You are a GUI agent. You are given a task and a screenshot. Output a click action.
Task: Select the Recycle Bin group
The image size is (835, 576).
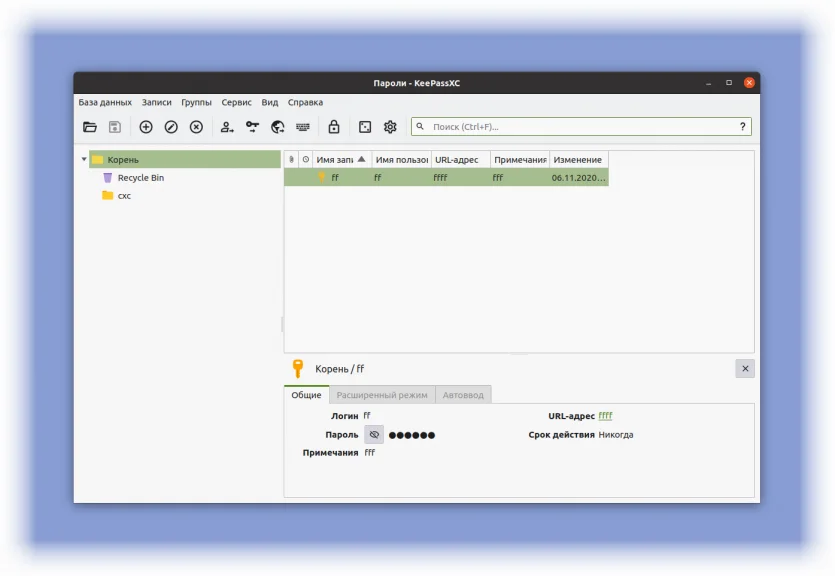[x=141, y=178]
